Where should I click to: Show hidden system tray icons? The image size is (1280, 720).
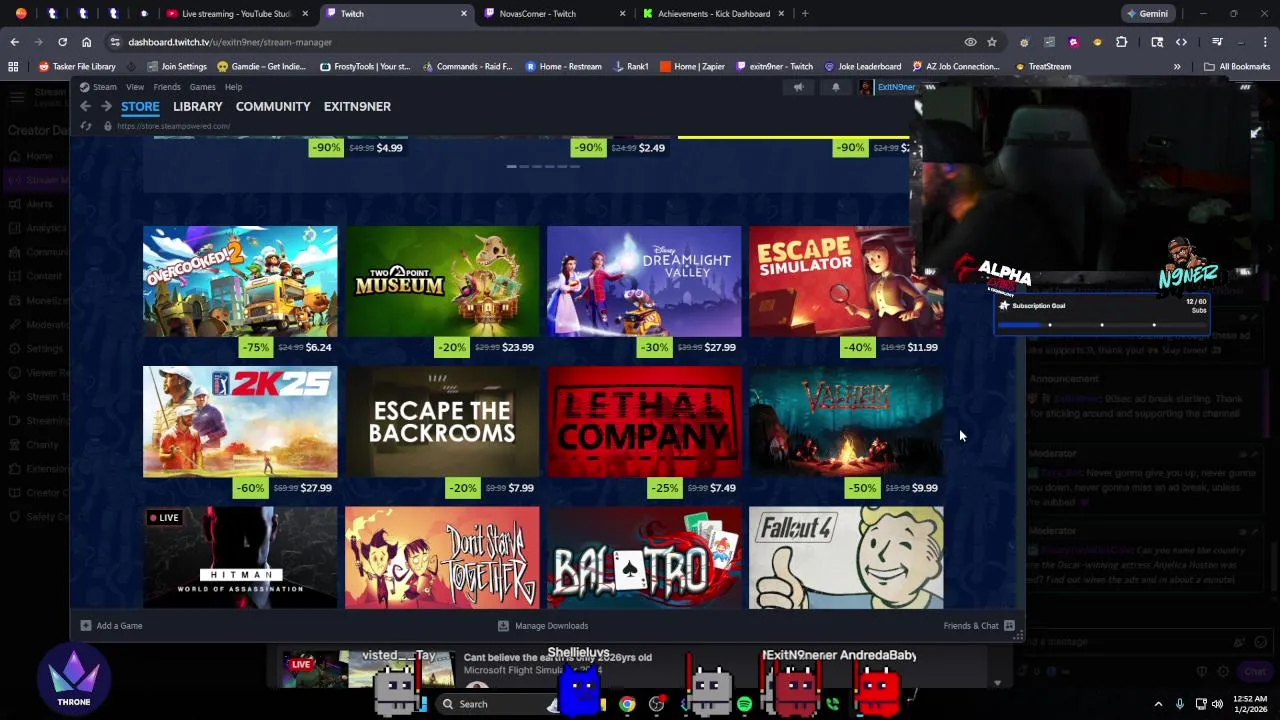[1158, 704]
